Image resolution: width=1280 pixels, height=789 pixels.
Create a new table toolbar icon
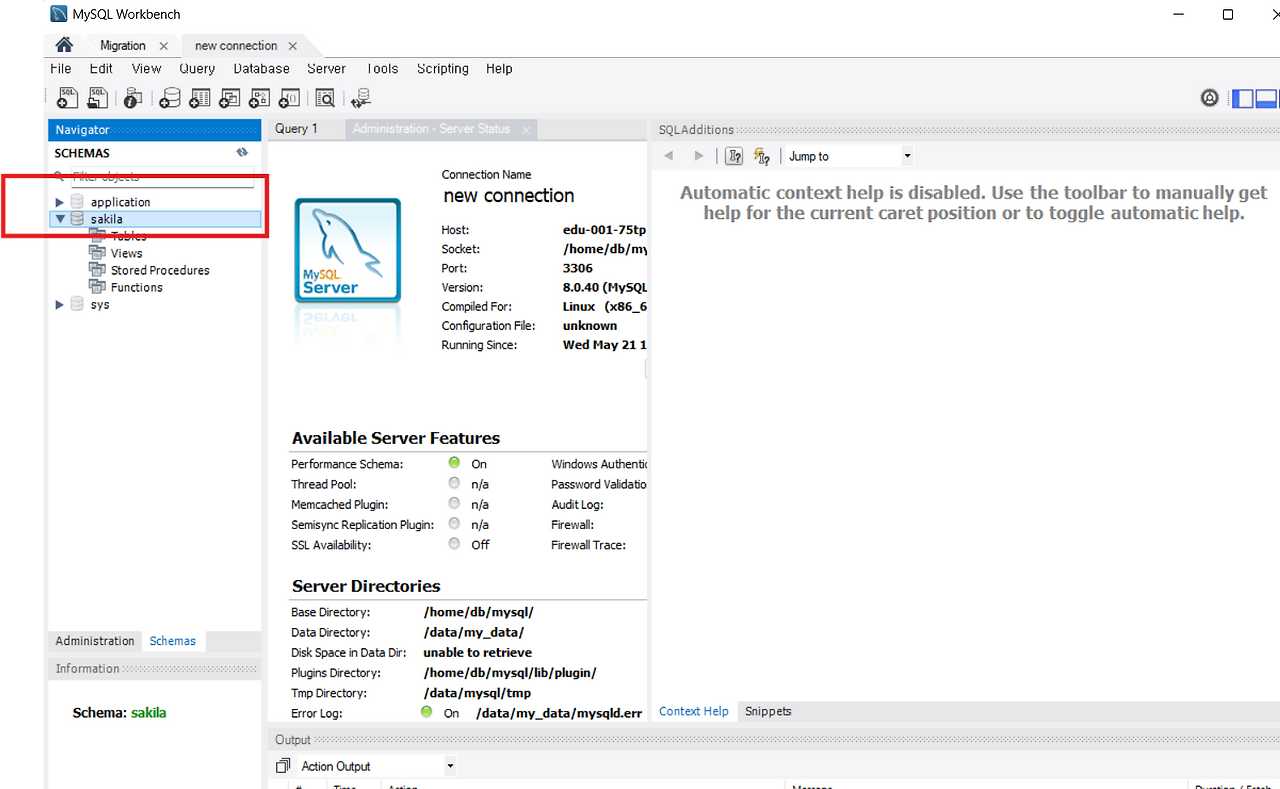[x=200, y=98]
